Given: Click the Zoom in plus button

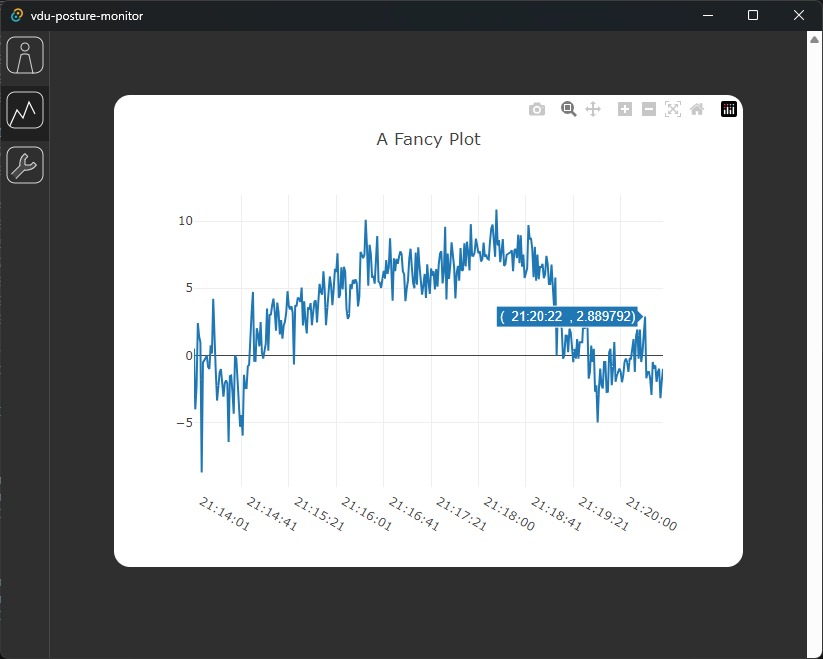Looking at the screenshot, I should [x=625, y=109].
